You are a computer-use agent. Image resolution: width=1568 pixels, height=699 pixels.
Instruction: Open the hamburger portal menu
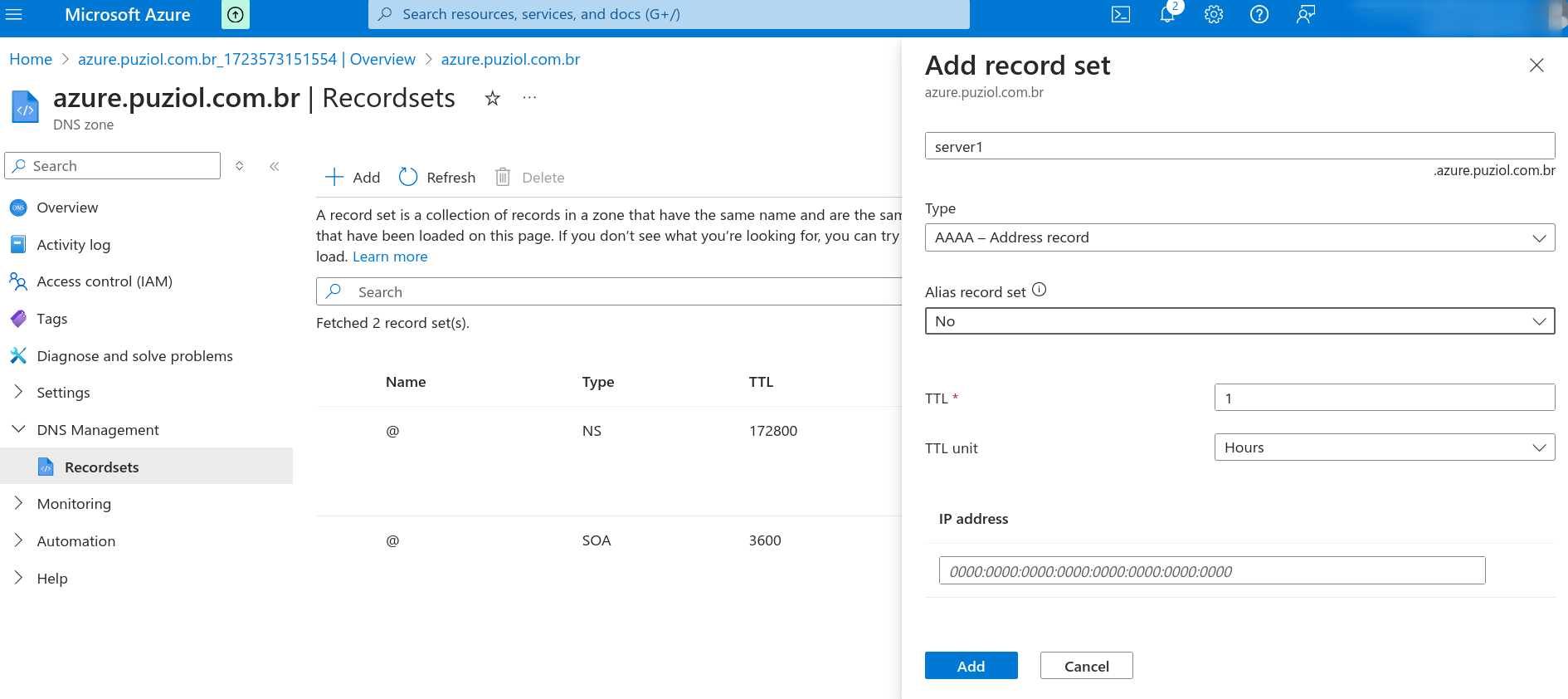pos(14,14)
